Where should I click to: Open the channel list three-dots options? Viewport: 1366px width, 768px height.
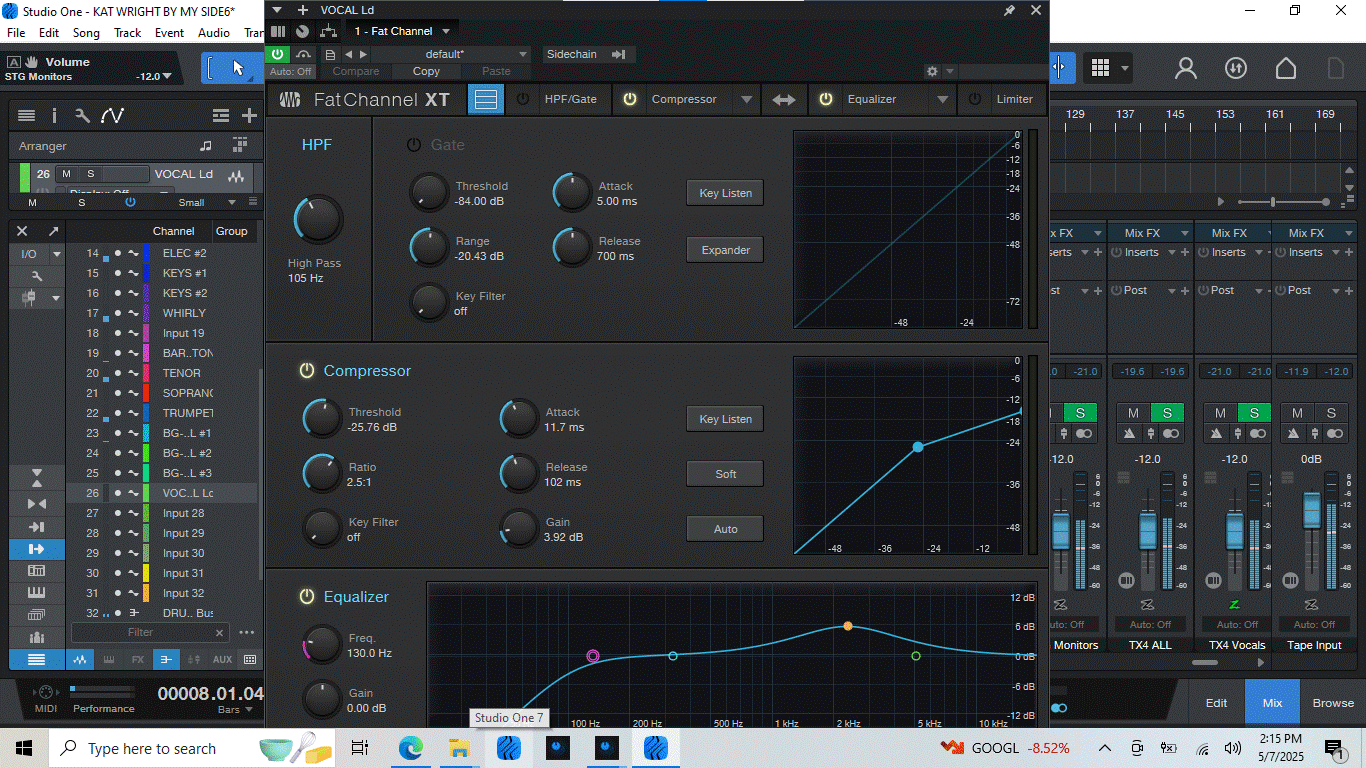[x=246, y=632]
